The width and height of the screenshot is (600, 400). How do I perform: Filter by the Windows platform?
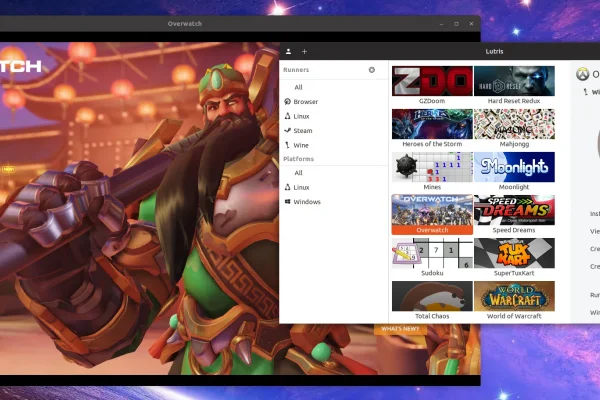pos(307,202)
